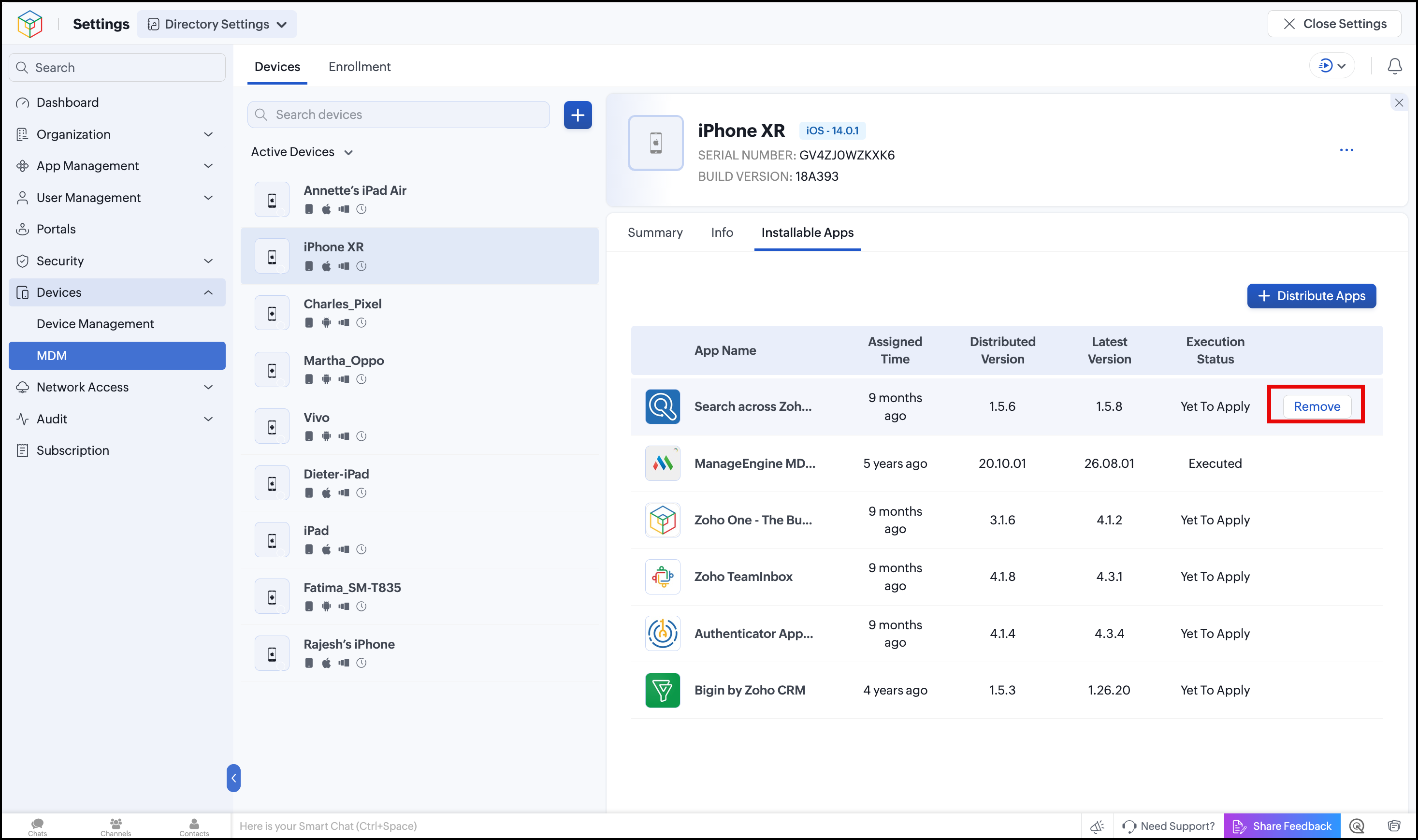Image resolution: width=1418 pixels, height=840 pixels.
Task: Click the ManageEngine MDM app icon
Action: (x=663, y=463)
